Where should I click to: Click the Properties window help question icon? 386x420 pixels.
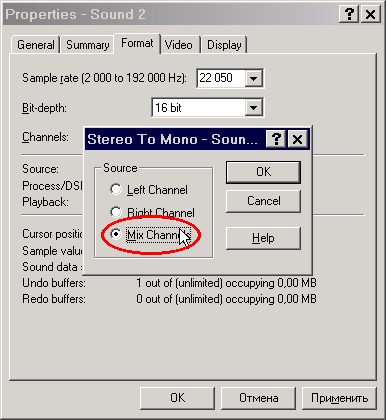pyautogui.click(x=349, y=14)
